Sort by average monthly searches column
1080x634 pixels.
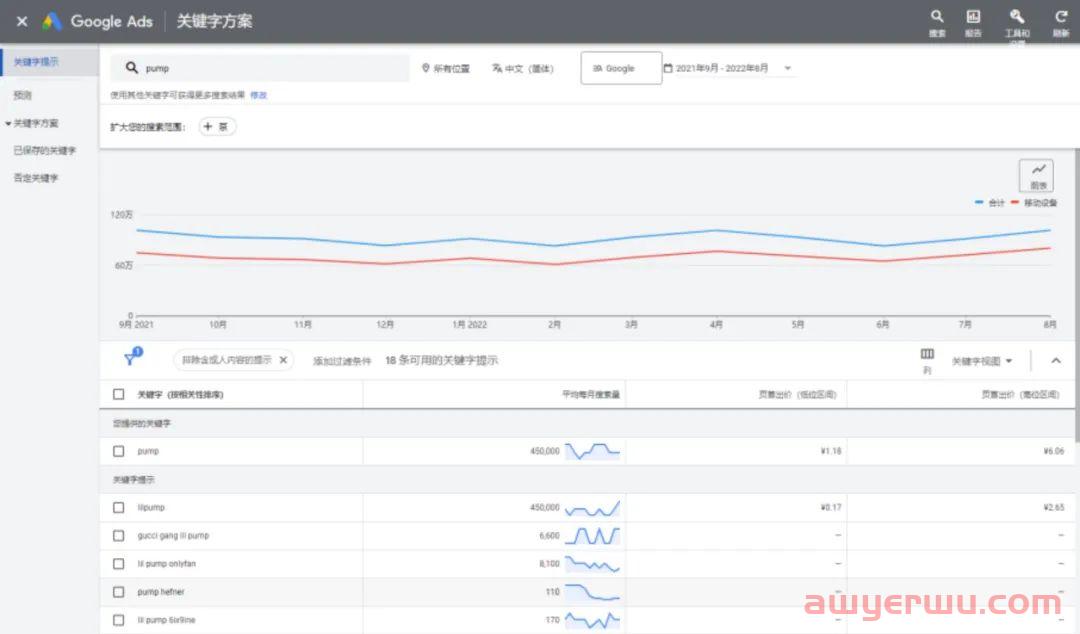tap(591, 395)
